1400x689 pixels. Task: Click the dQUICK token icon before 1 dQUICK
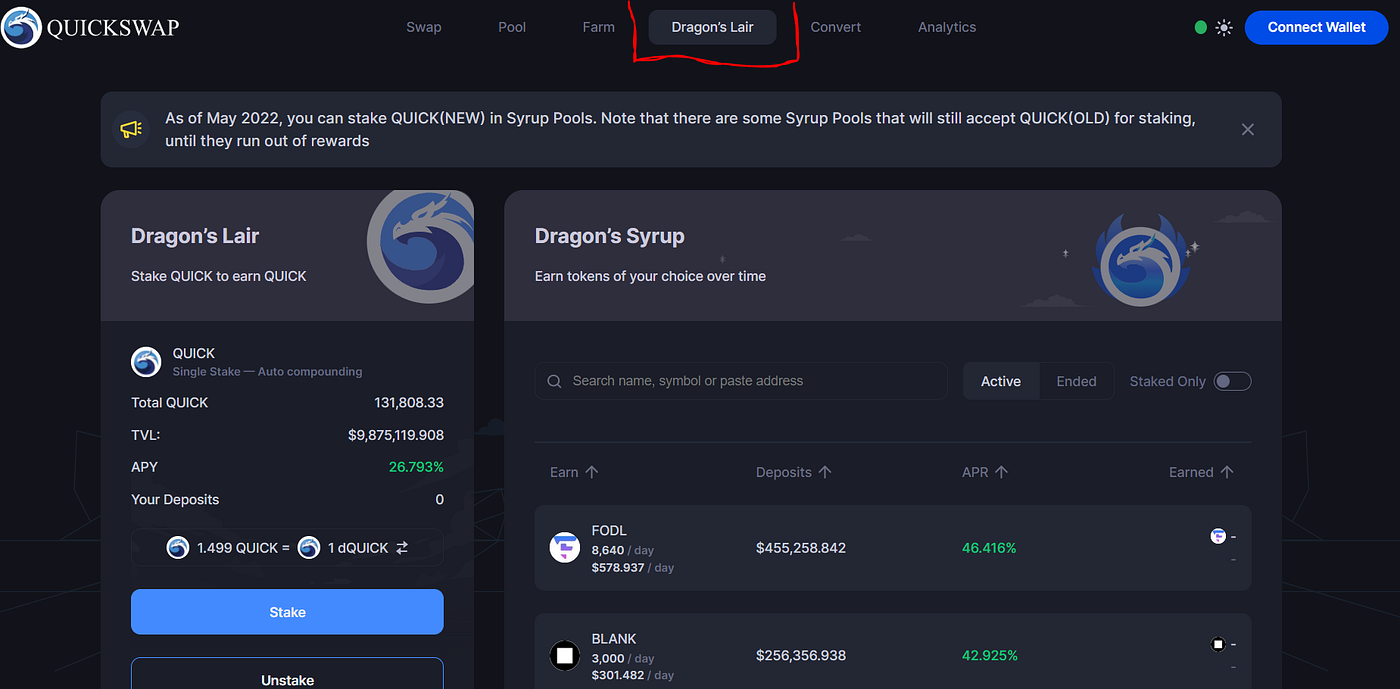[309, 548]
